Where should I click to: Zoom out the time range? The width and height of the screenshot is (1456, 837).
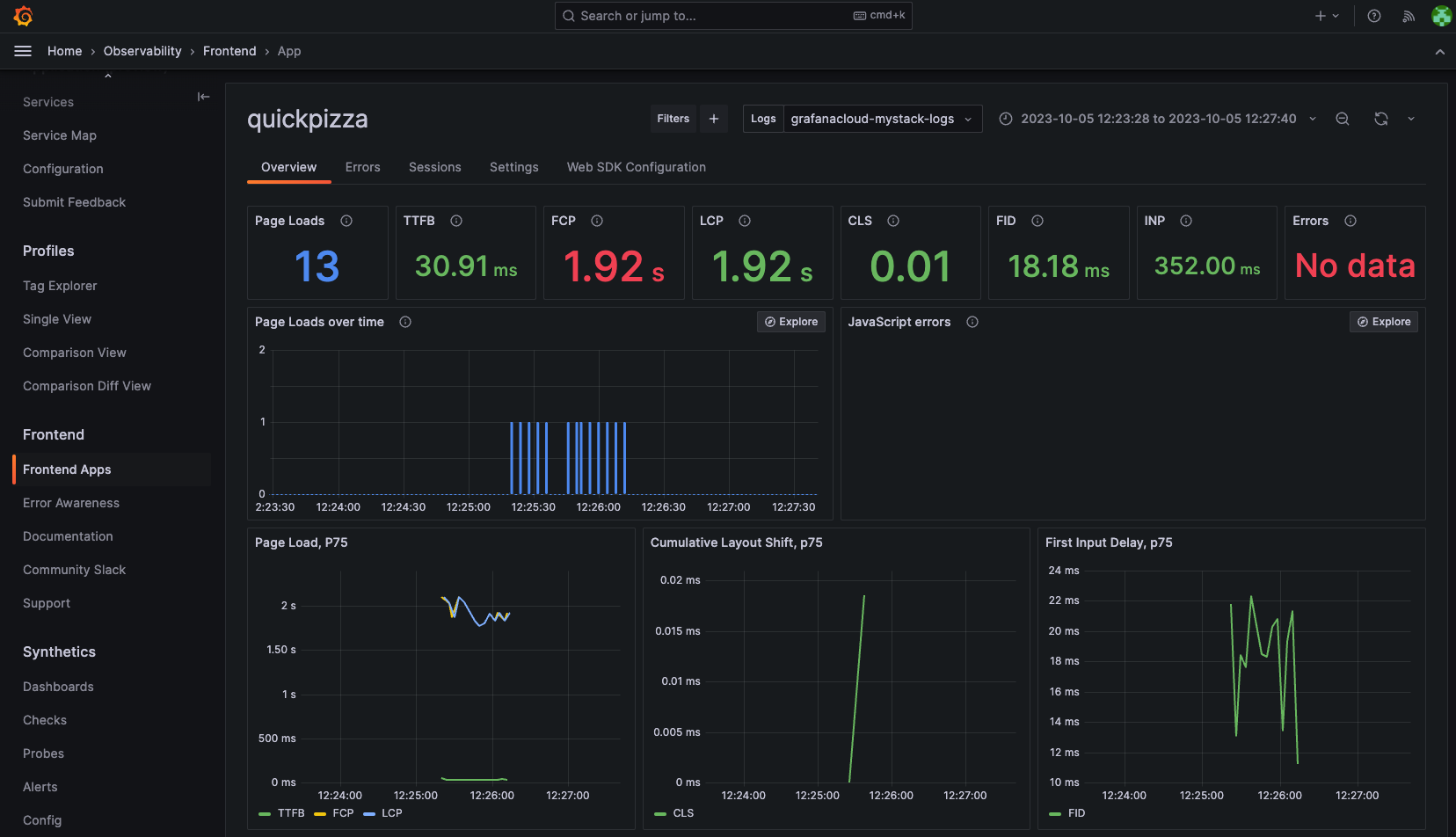point(1343,119)
